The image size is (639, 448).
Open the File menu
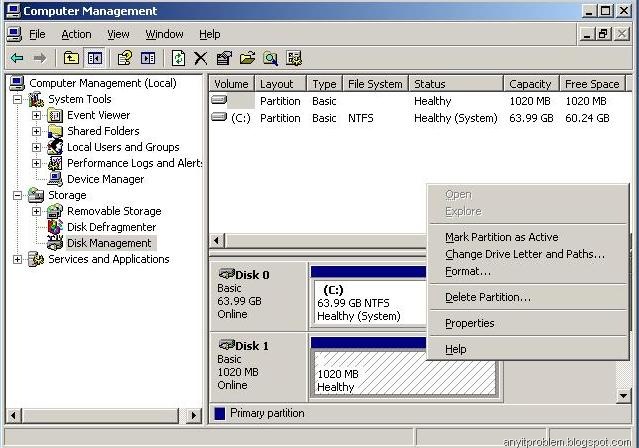[37, 35]
